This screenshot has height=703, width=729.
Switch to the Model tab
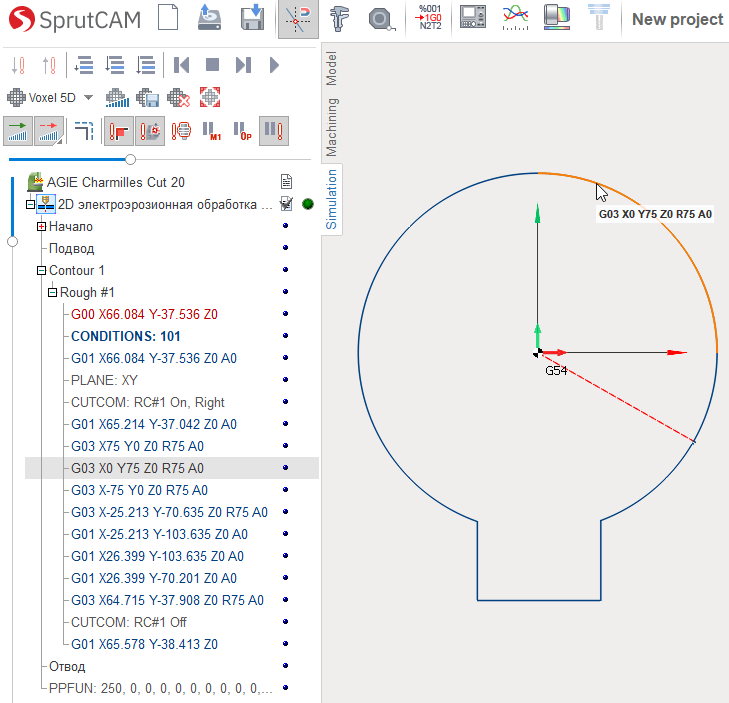coord(331,69)
